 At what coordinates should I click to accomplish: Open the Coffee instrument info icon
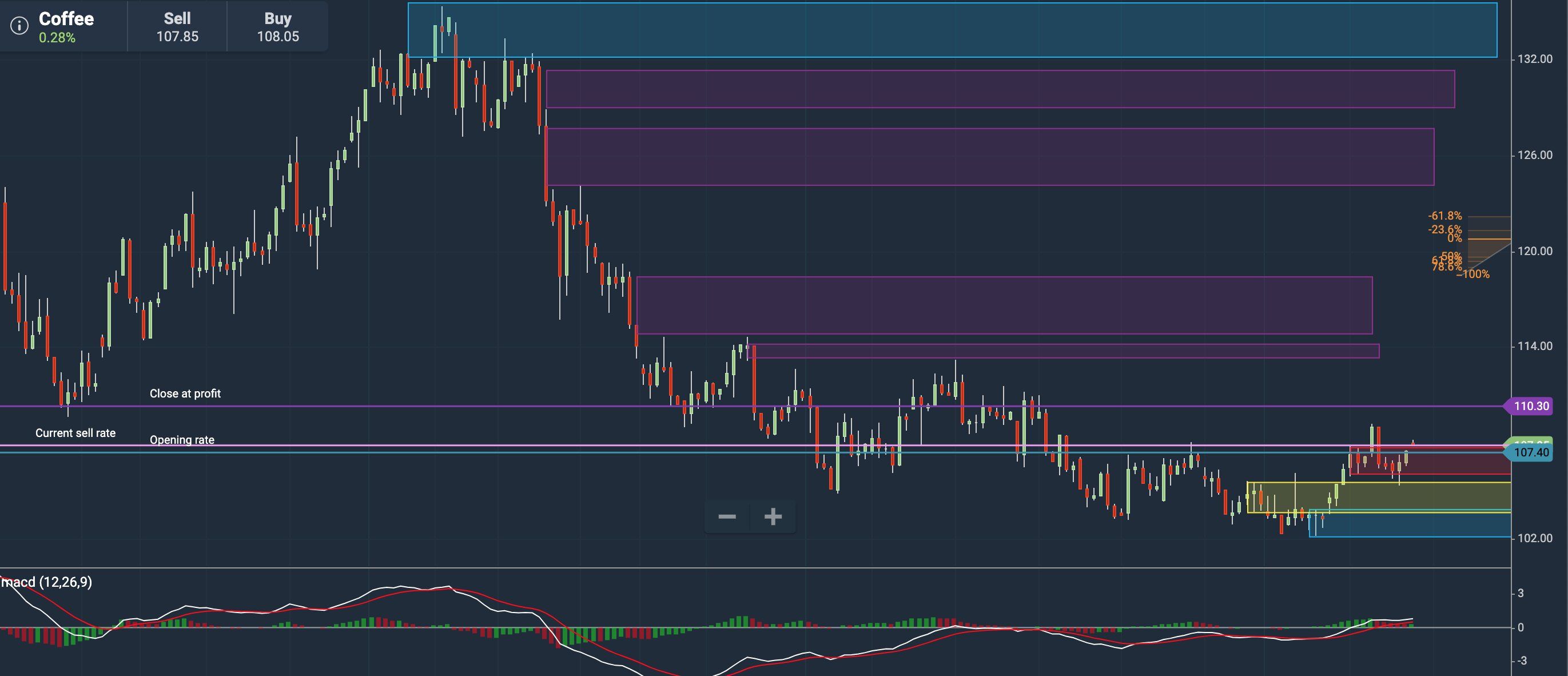(19, 26)
